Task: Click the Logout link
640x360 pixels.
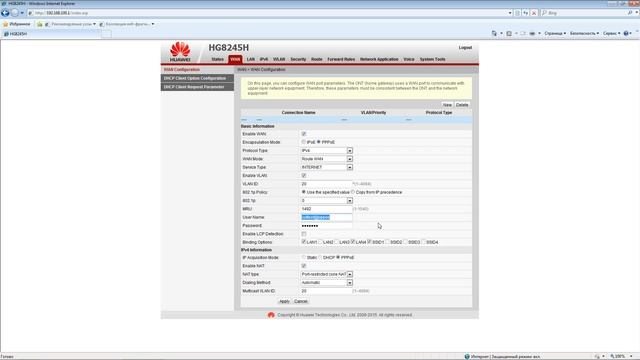Action: pyautogui.click(x=465, y=48)
